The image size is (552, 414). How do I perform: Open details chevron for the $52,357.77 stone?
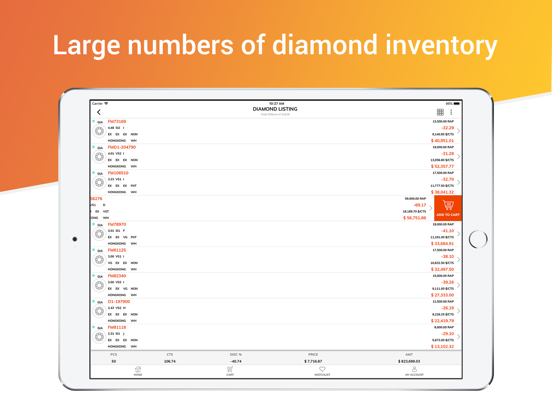tap(458, 157)
